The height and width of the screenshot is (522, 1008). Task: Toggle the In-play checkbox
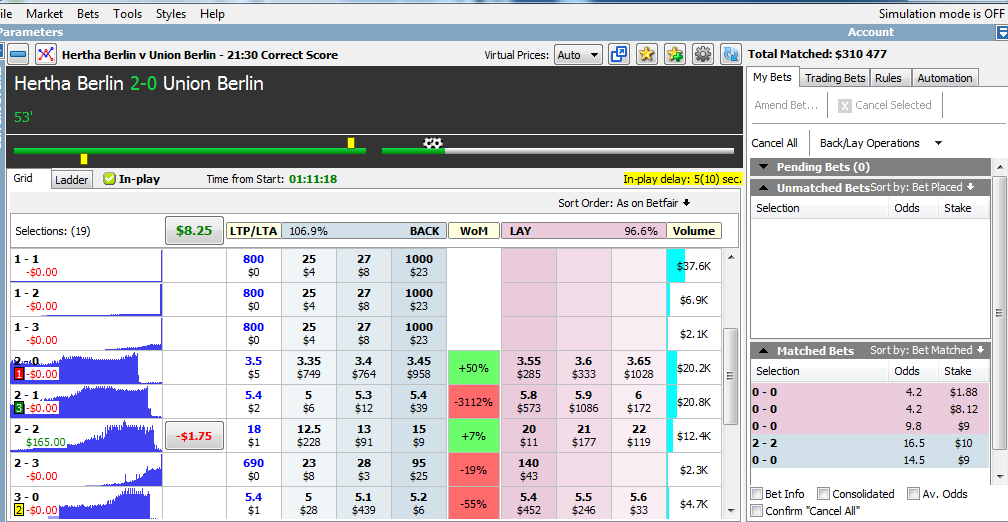(x=109, y=179)
